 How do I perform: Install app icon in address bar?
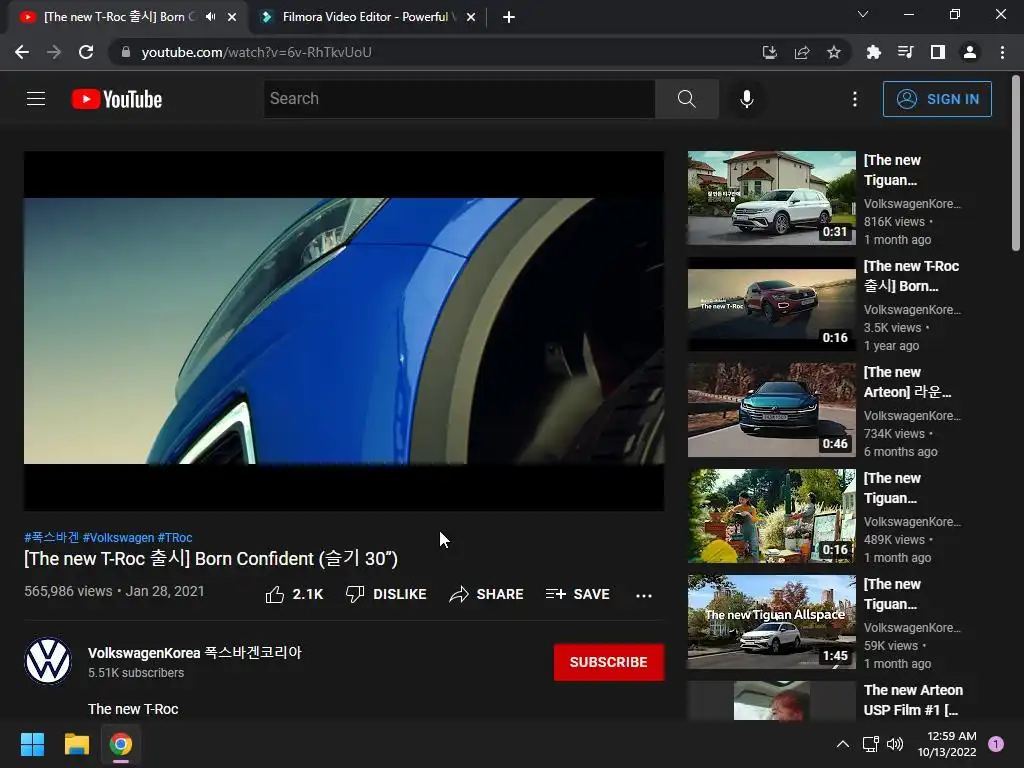pyautogui.click(x=770, y=52)
